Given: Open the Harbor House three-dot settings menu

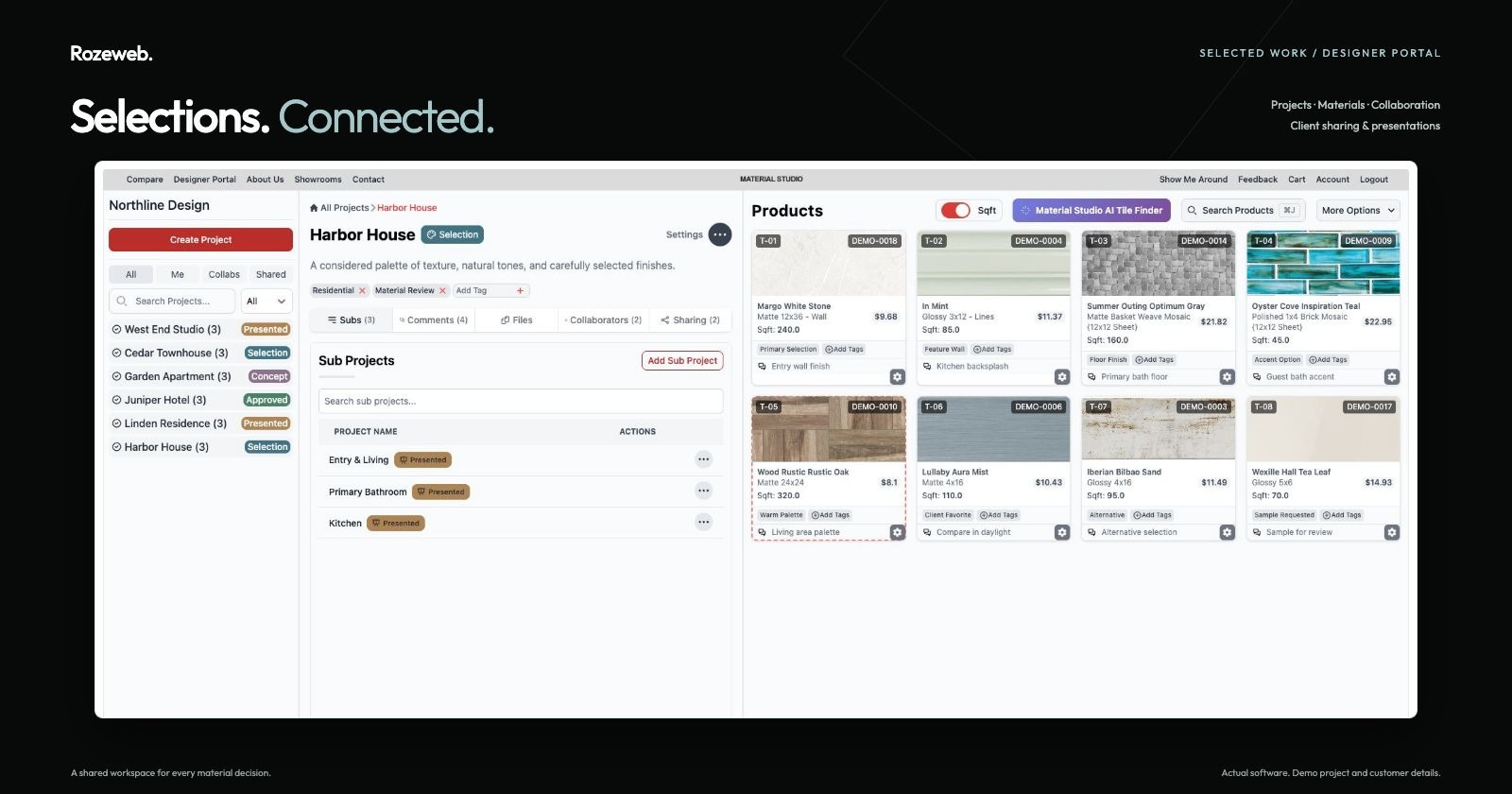Looking at the screenshot, I should tap(720, 234).
